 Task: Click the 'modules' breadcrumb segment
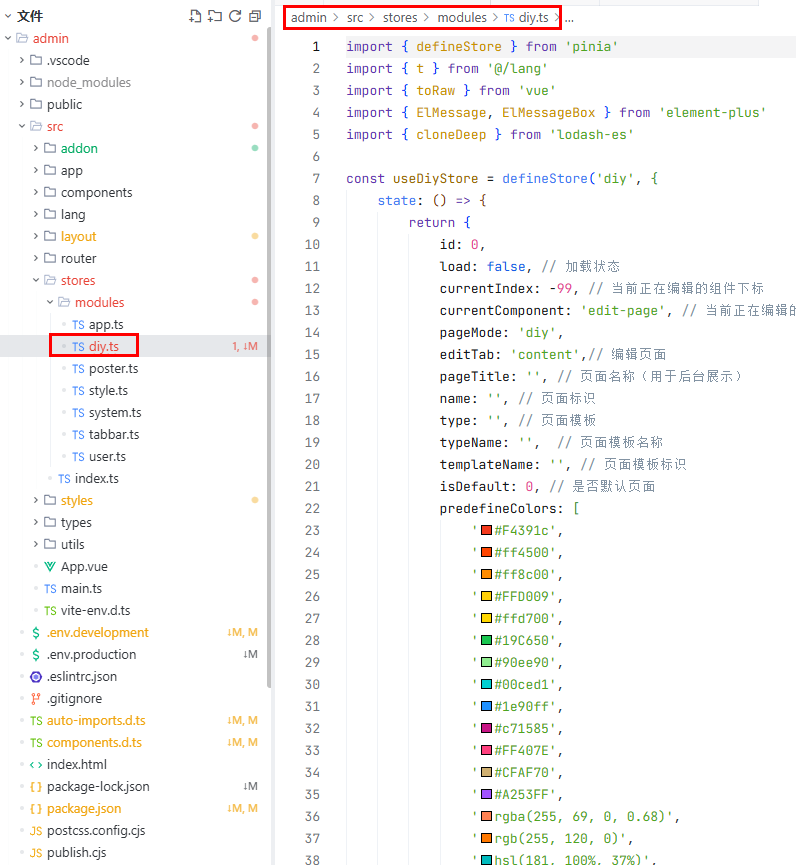462,18
